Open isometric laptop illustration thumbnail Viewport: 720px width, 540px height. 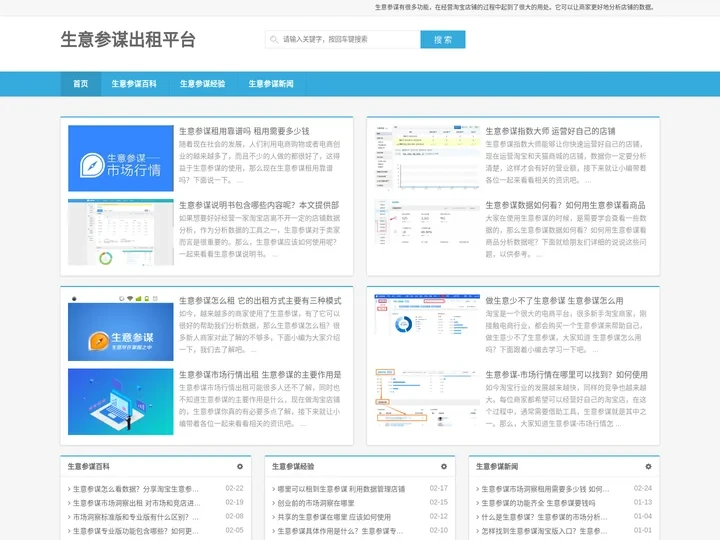pyautogui.click(x=121, y=402)
